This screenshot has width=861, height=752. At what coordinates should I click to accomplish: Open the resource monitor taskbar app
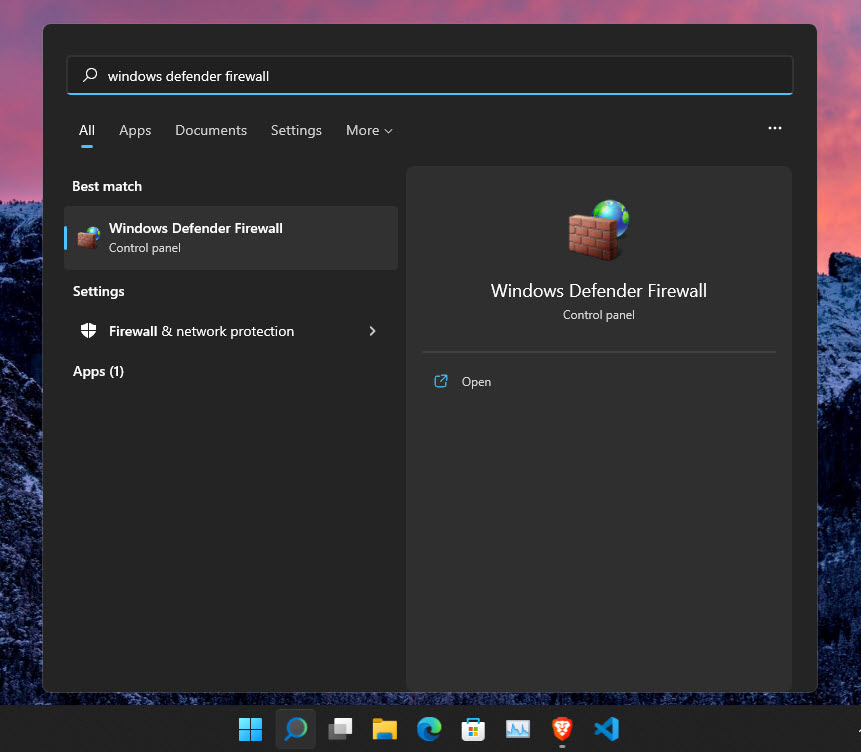click(518, 729)
